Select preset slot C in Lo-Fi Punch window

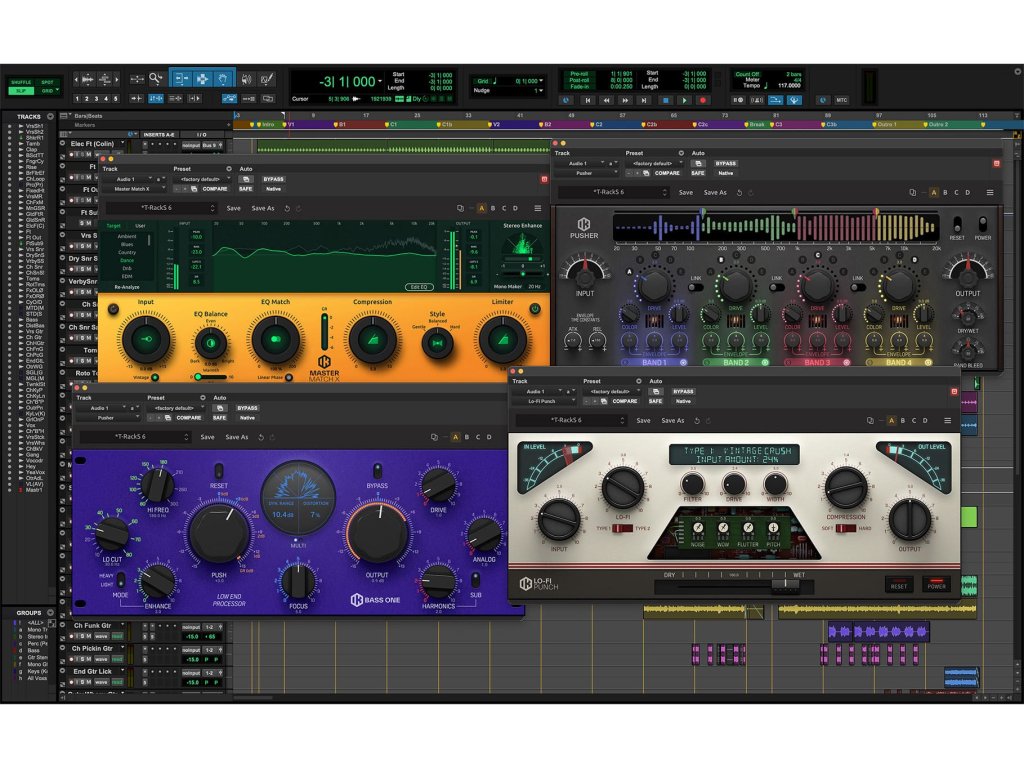pyautogui.click(x=914, y=421)
